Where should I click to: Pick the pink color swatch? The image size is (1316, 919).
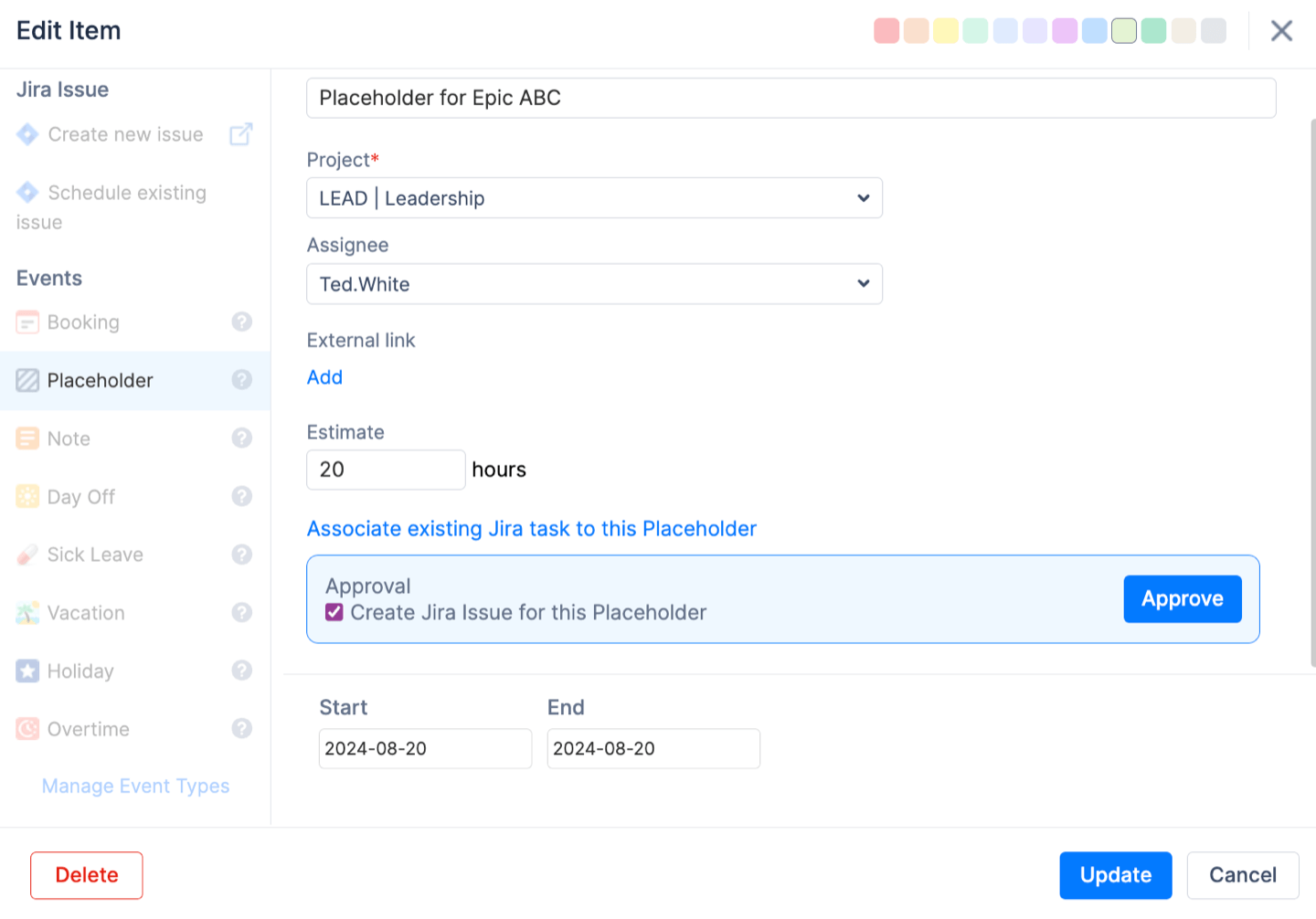pos(886,31)
